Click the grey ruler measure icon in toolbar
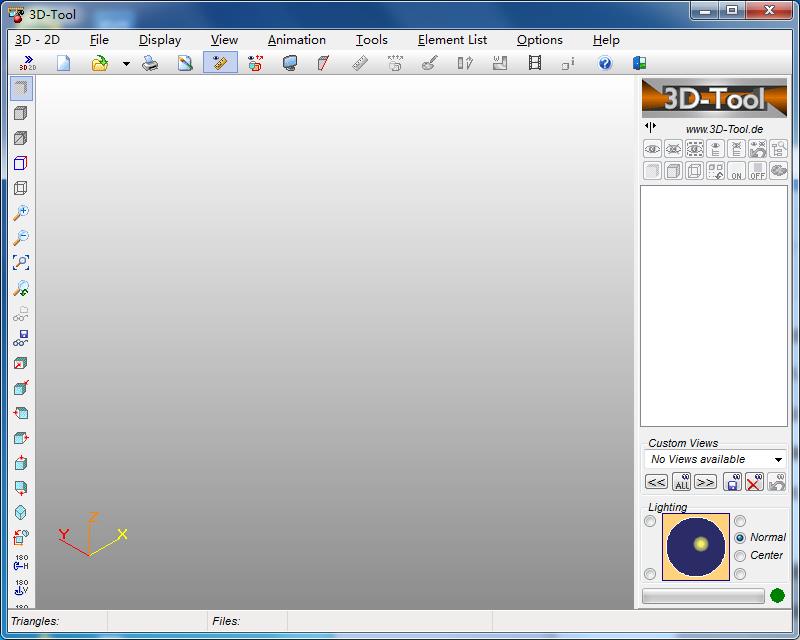 (360, 63)
